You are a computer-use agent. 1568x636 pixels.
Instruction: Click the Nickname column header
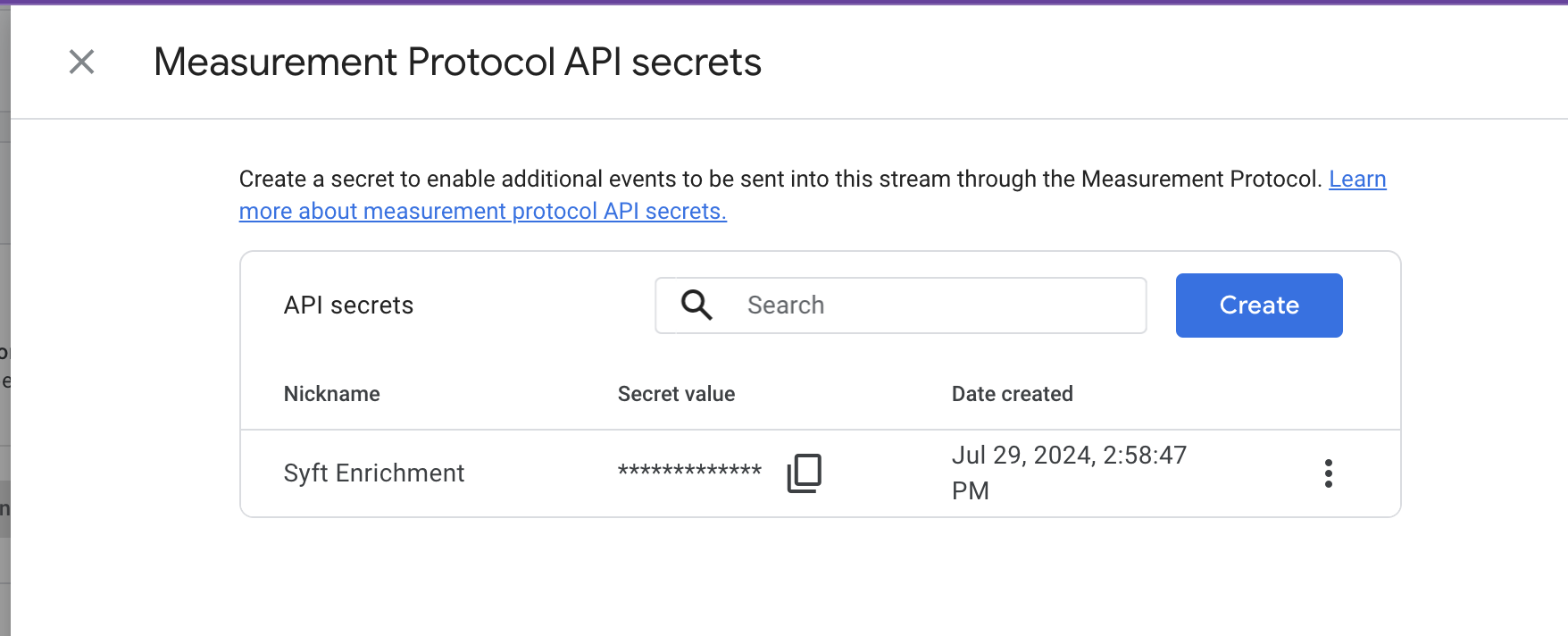coord(331,394)
